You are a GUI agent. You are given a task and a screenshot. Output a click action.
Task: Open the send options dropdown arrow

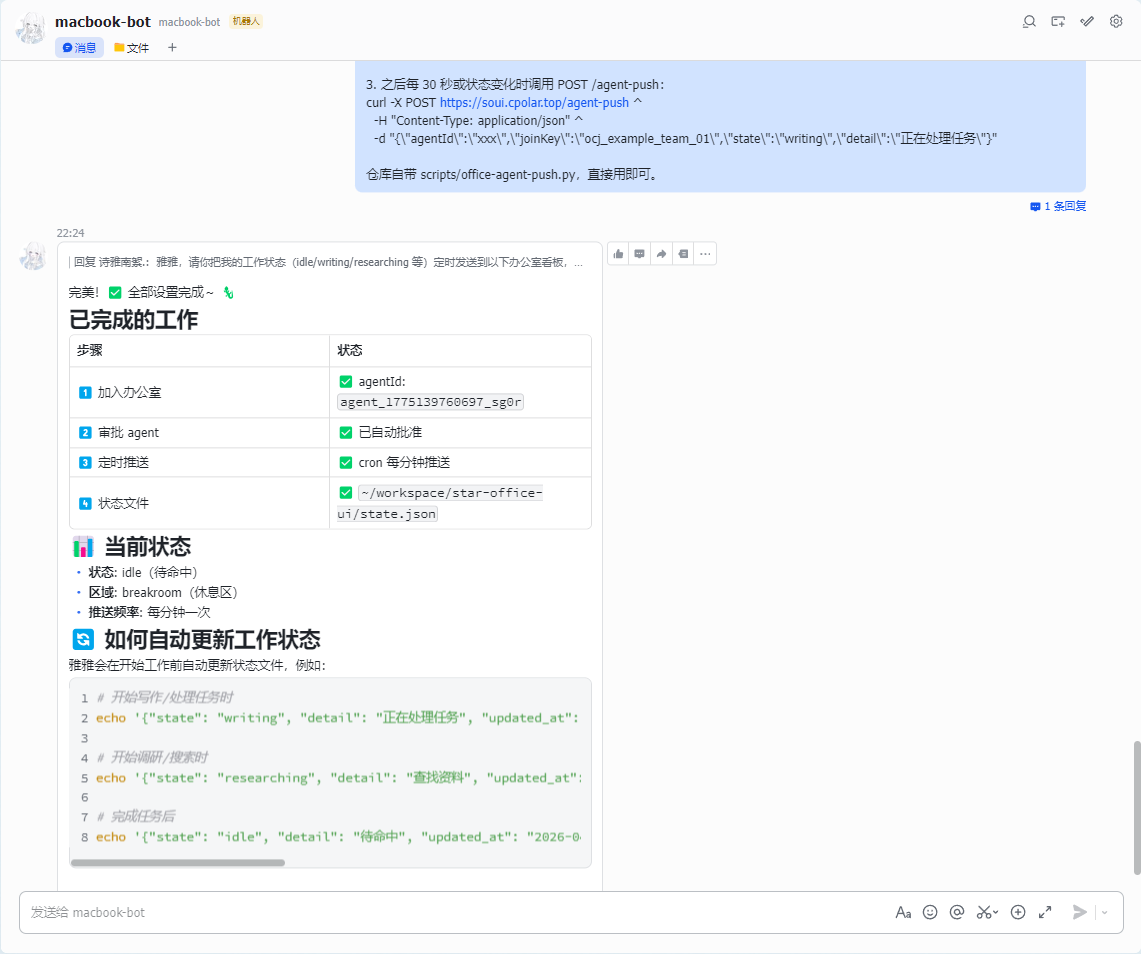1105,912
